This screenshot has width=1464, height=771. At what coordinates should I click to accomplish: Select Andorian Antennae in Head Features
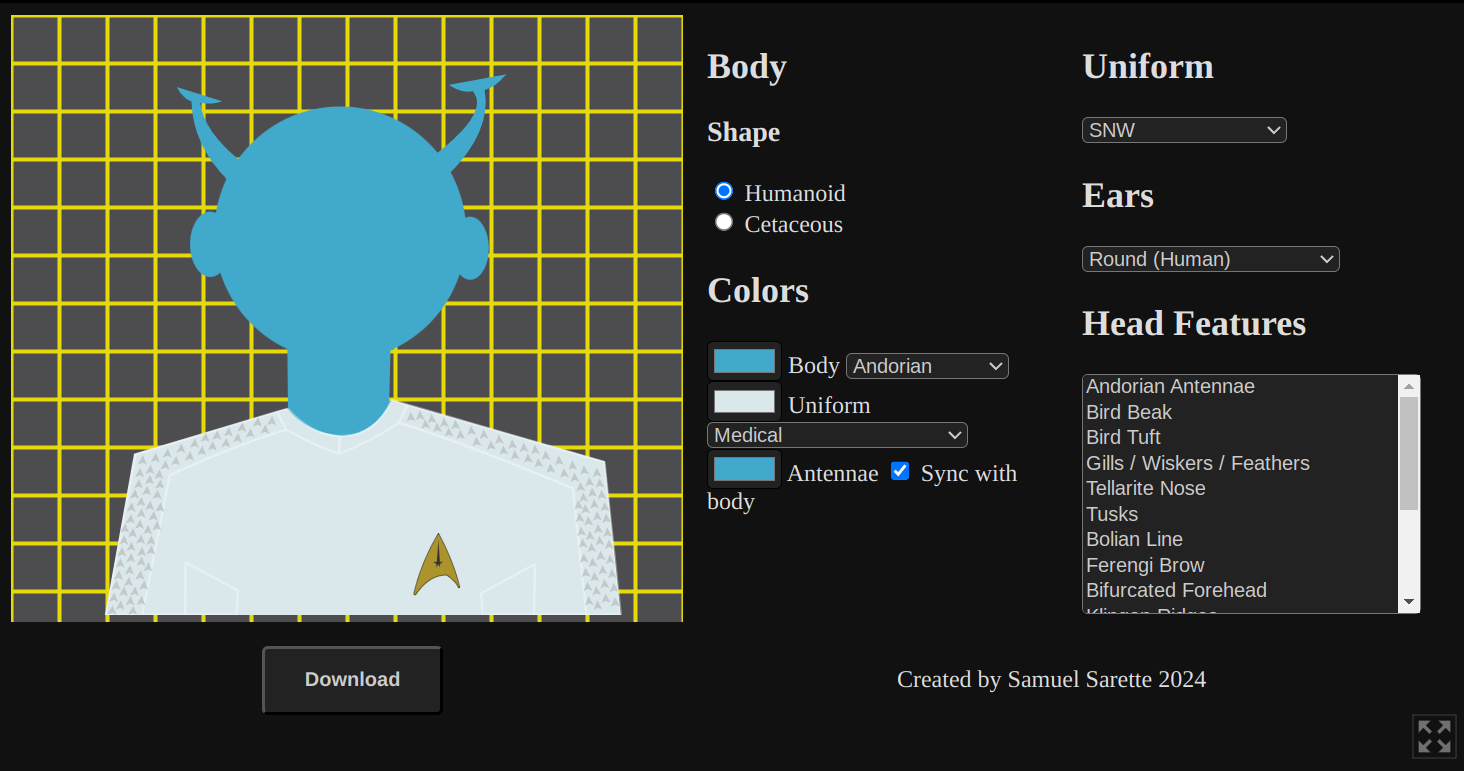click(1241, 387)
